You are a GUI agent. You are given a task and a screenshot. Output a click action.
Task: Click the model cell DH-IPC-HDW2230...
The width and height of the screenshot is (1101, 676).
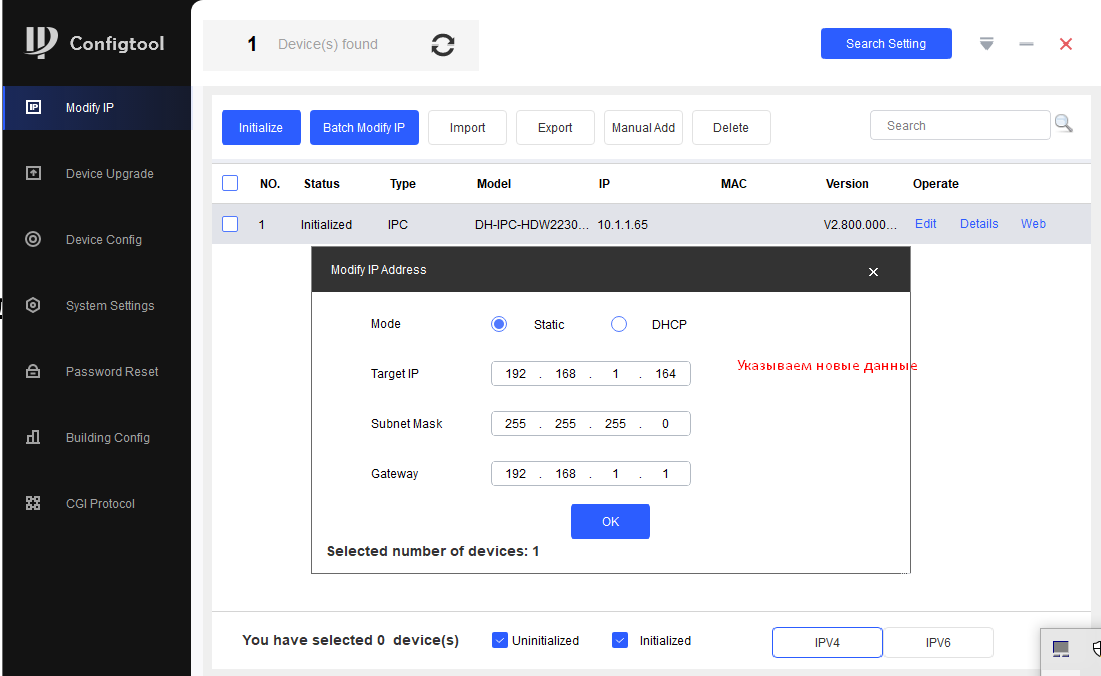[532, 225]
